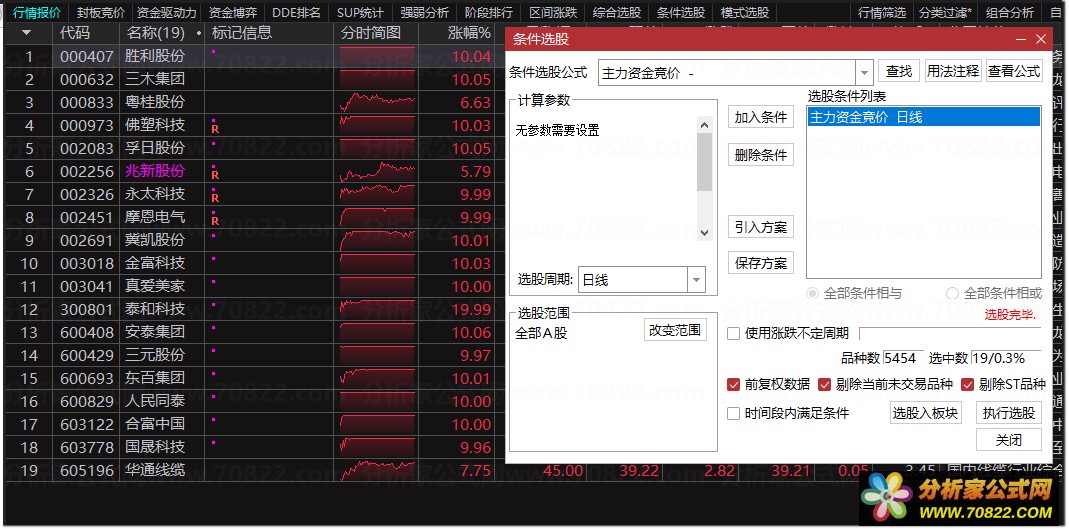Open 组合分析 on the right toolbar
Viewport: 1069px width, 529px height.
(1010, 12)
